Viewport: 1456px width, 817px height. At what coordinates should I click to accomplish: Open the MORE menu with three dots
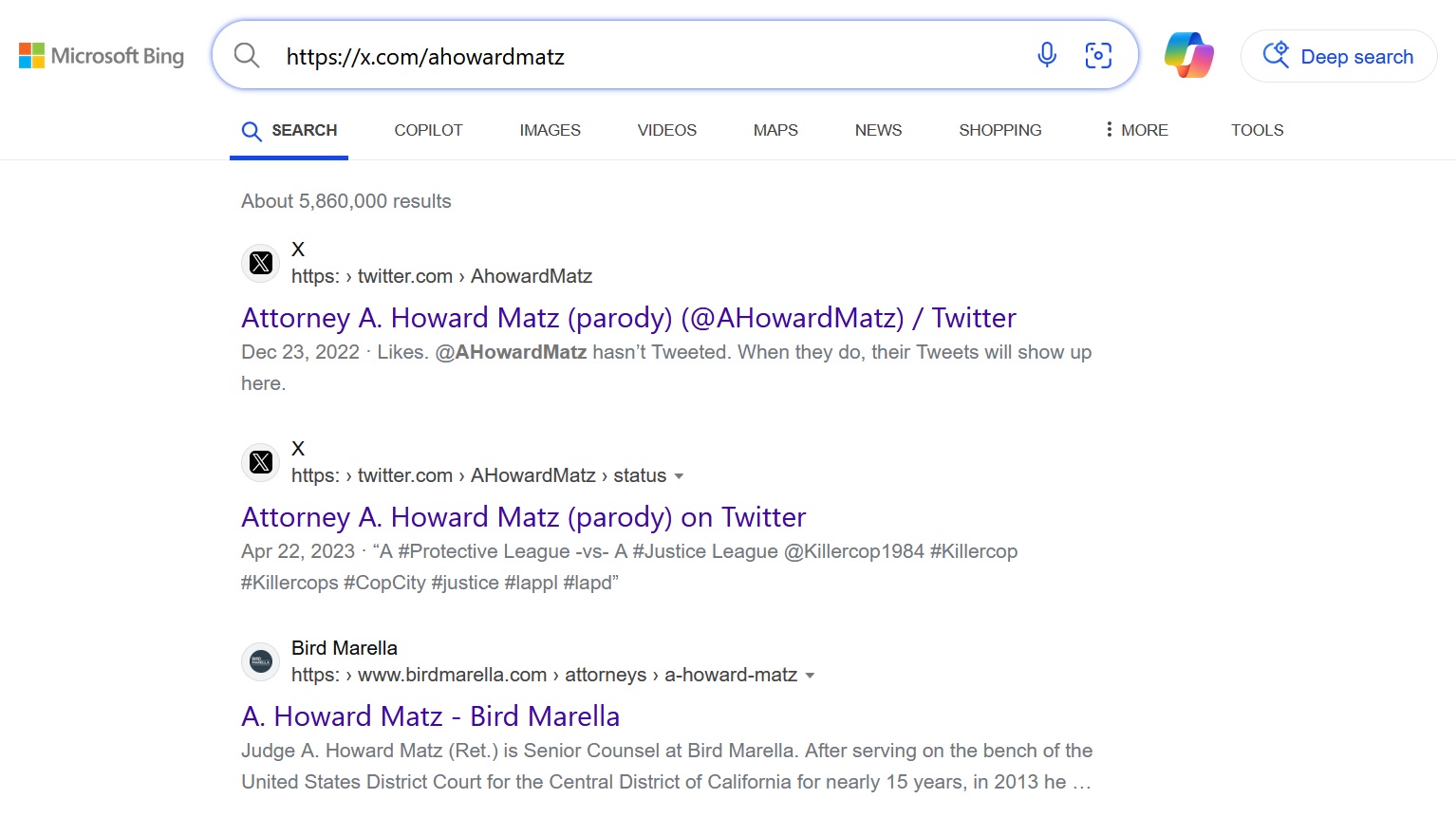coord(1136,130)
